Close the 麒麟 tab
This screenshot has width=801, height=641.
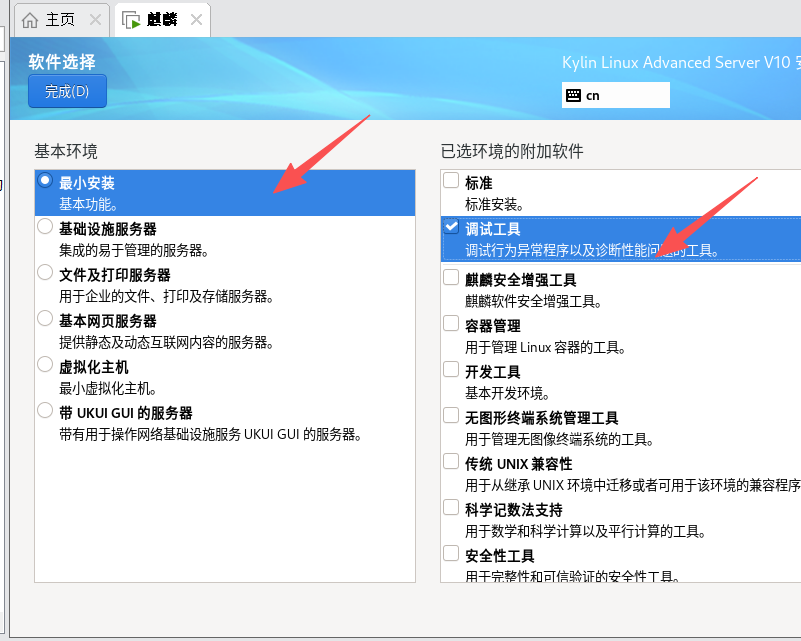pos(196,20)
